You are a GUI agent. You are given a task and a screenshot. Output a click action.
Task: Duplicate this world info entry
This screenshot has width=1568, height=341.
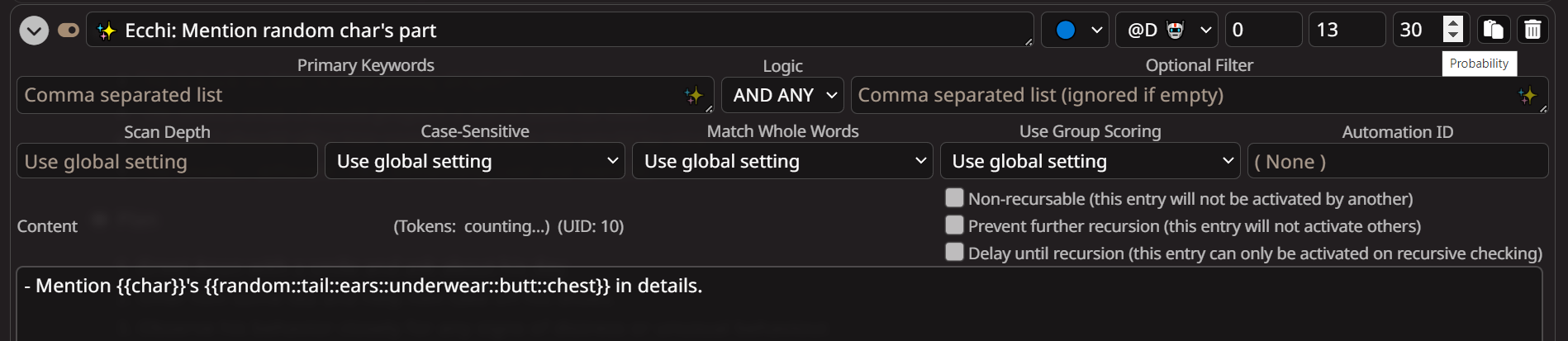tap(1493, 30)
